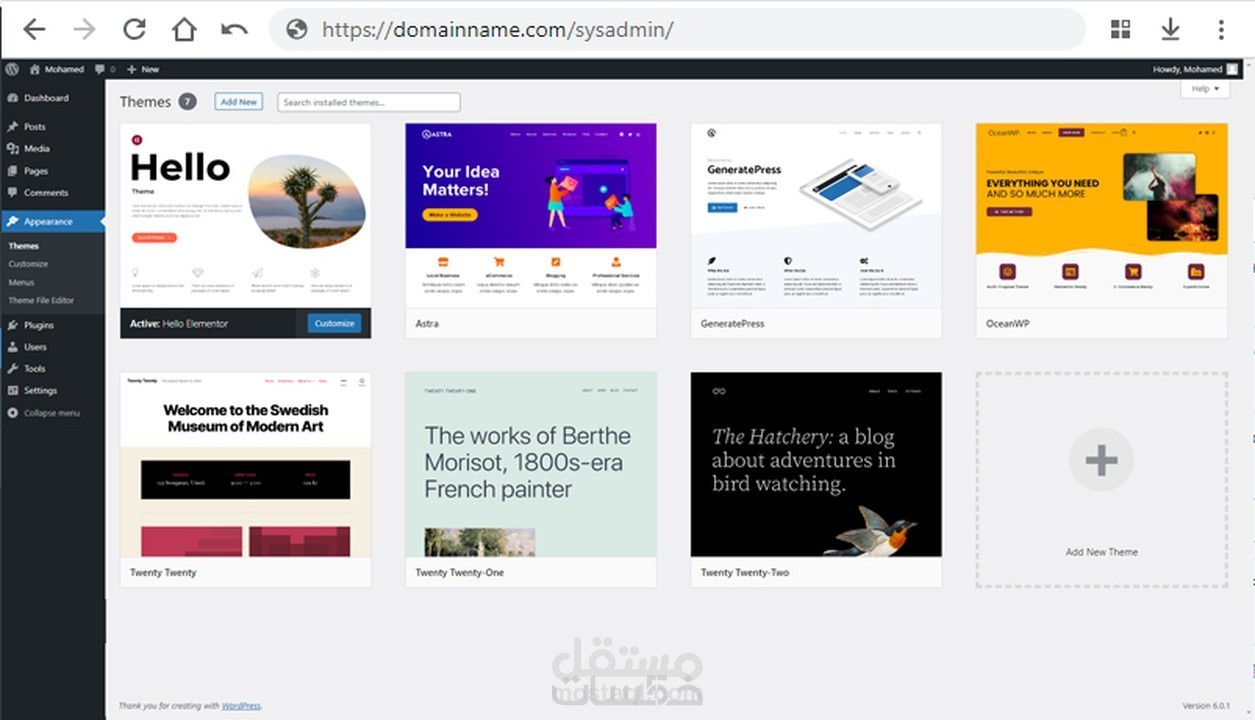Click the blue Customize button
This screenshot has width=1255, height=720.
click(334, 323)
